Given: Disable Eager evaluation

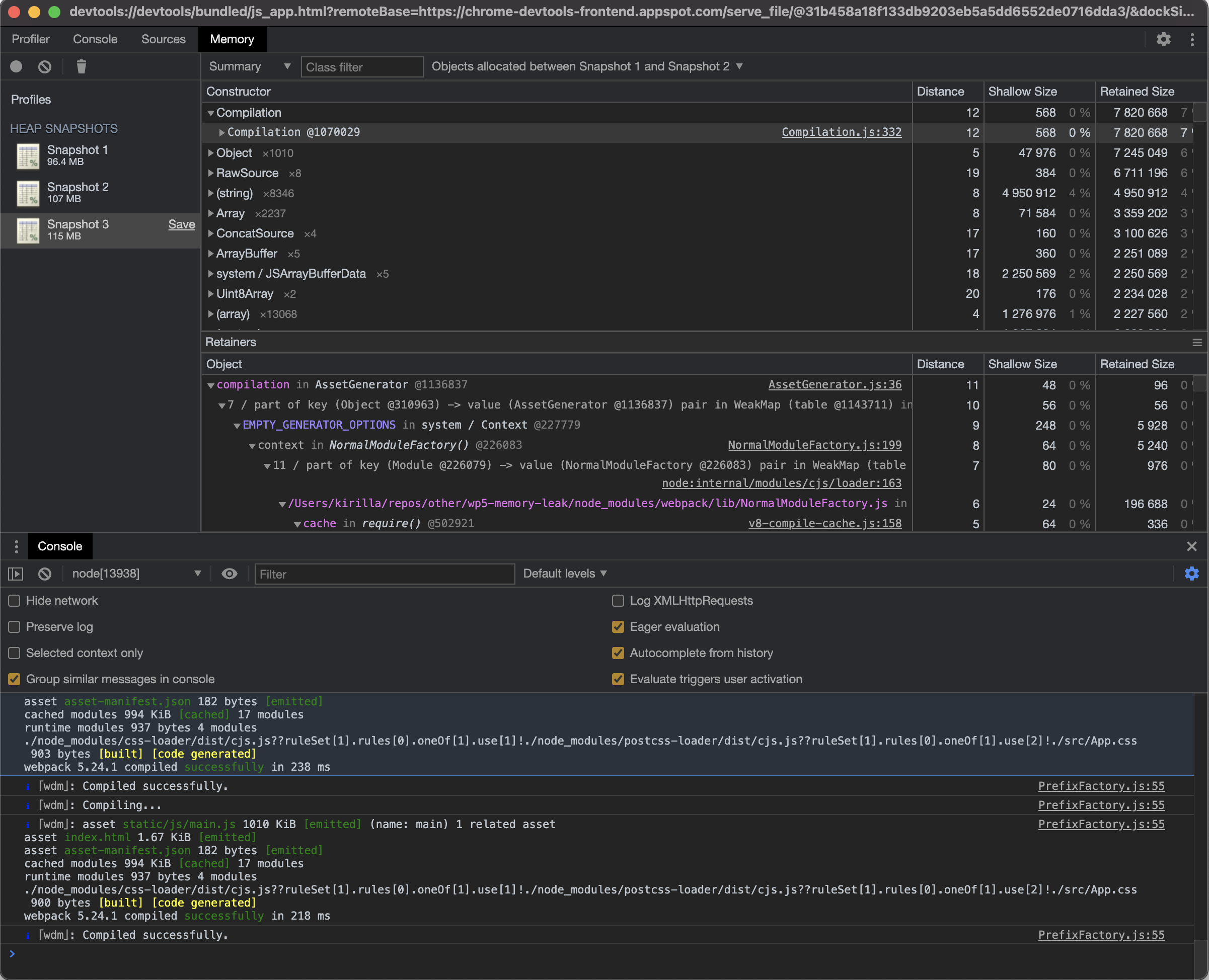Looking at the screenshot, I should 617,627.
